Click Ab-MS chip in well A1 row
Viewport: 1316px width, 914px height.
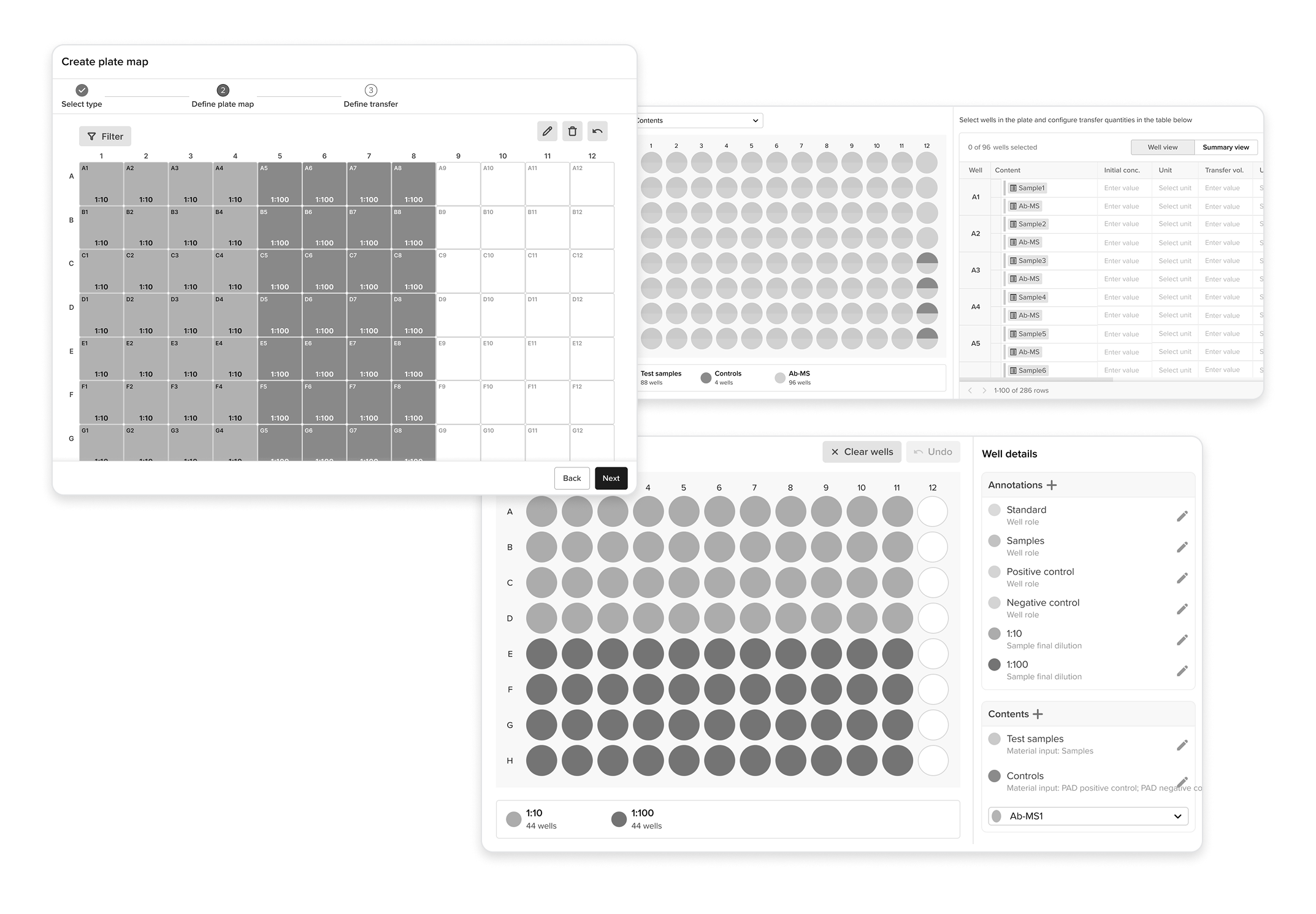coord(1024,206)
